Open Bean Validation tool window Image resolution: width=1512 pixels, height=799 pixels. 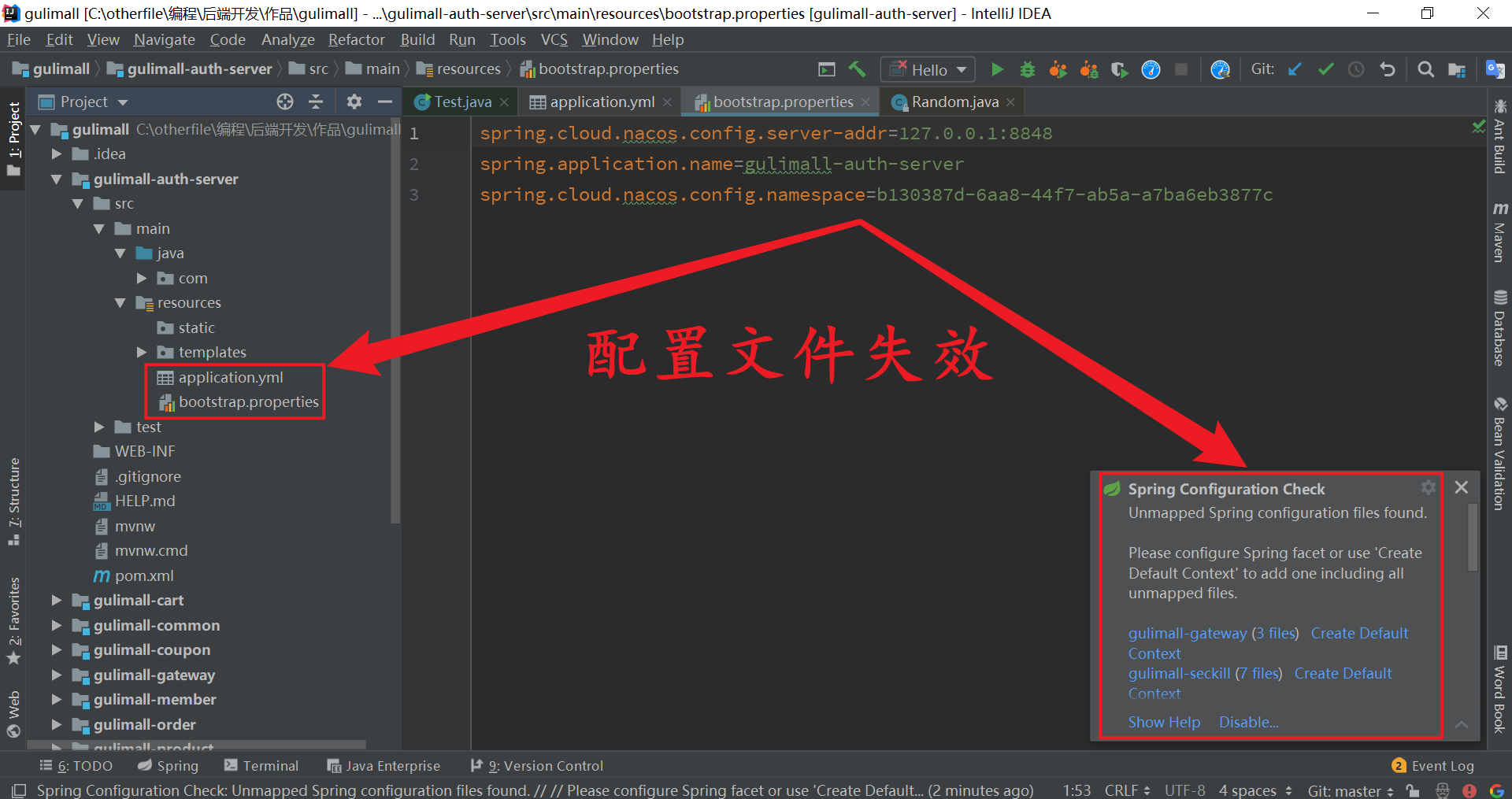coord(1499,453)
